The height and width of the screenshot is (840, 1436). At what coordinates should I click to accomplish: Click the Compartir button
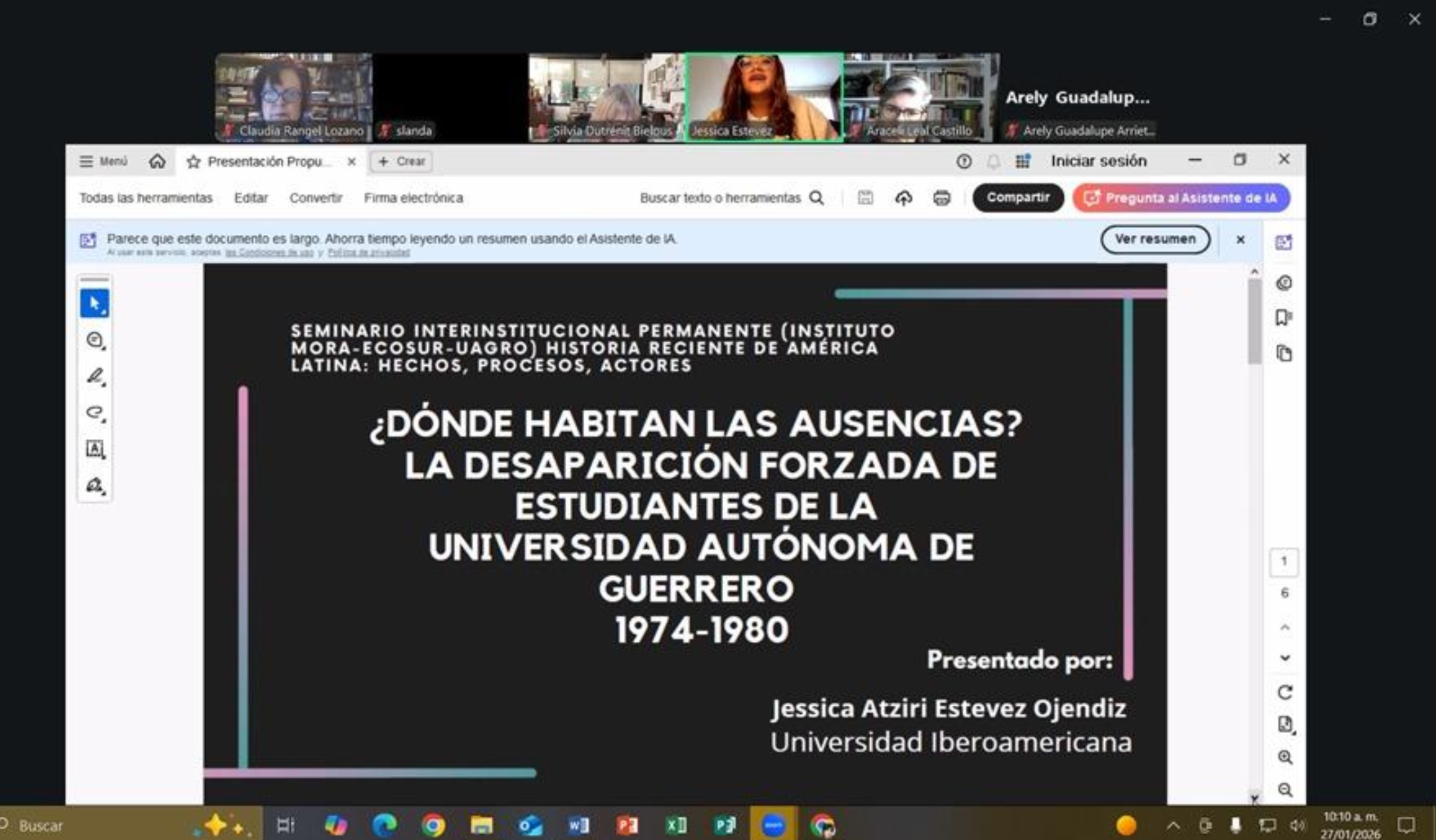tap(1017, 198)
